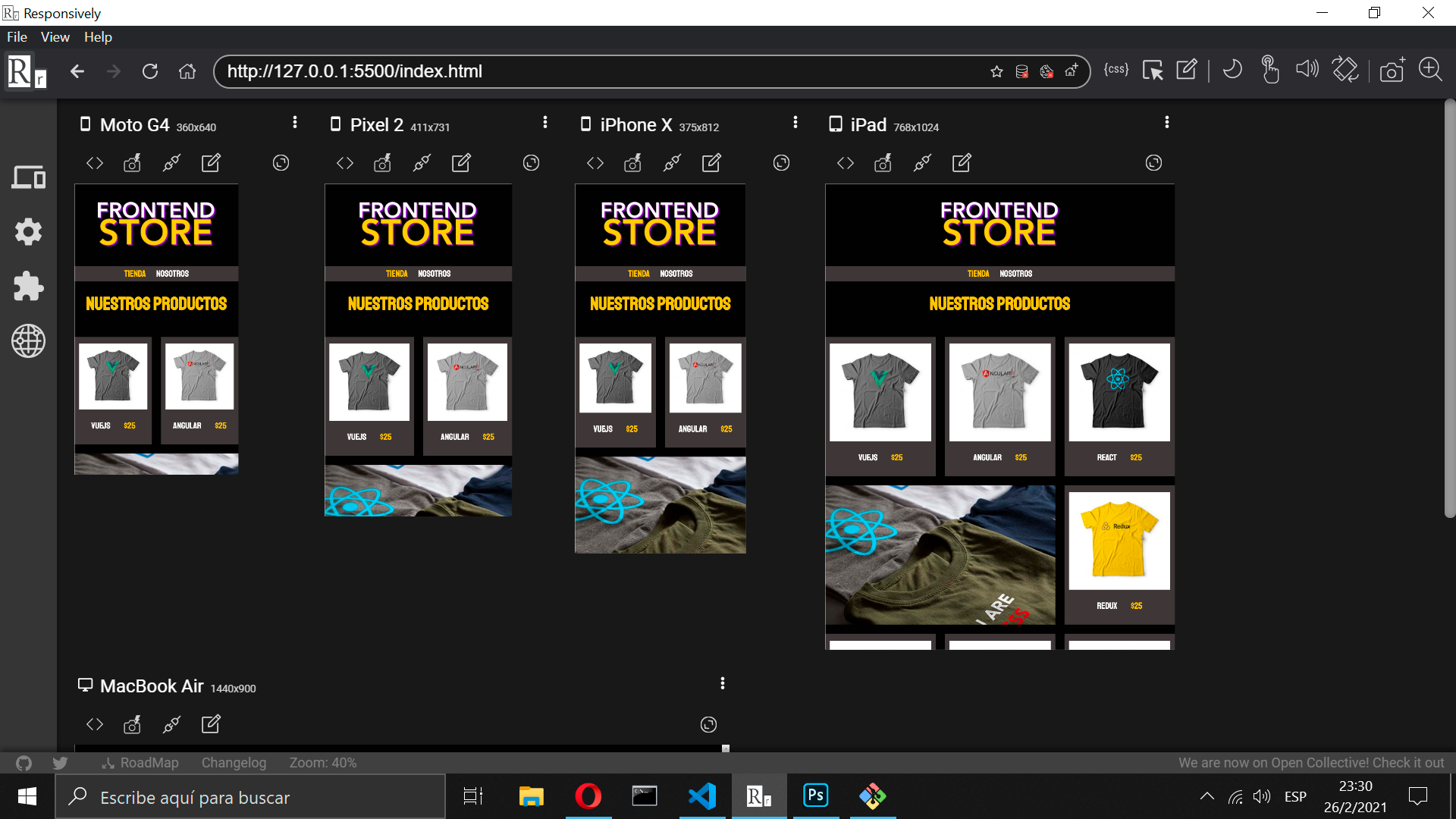Open dark mode toggle with moon icon
Image resolution: width=1456 pixels, height=819 pixels.
[x=1232, y=69]
